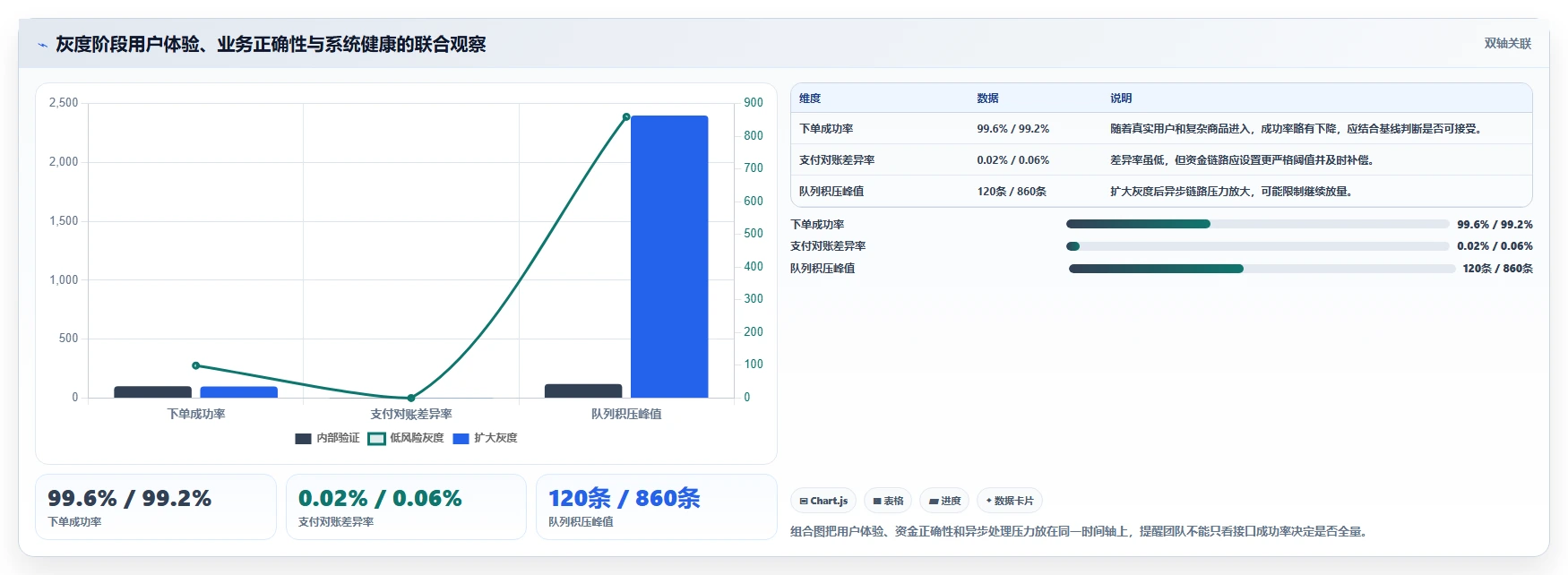This screenshot has height=575, width=1568.
Task: Select the 队列积压峰值 table row
Action: (x=1161, y=192)
